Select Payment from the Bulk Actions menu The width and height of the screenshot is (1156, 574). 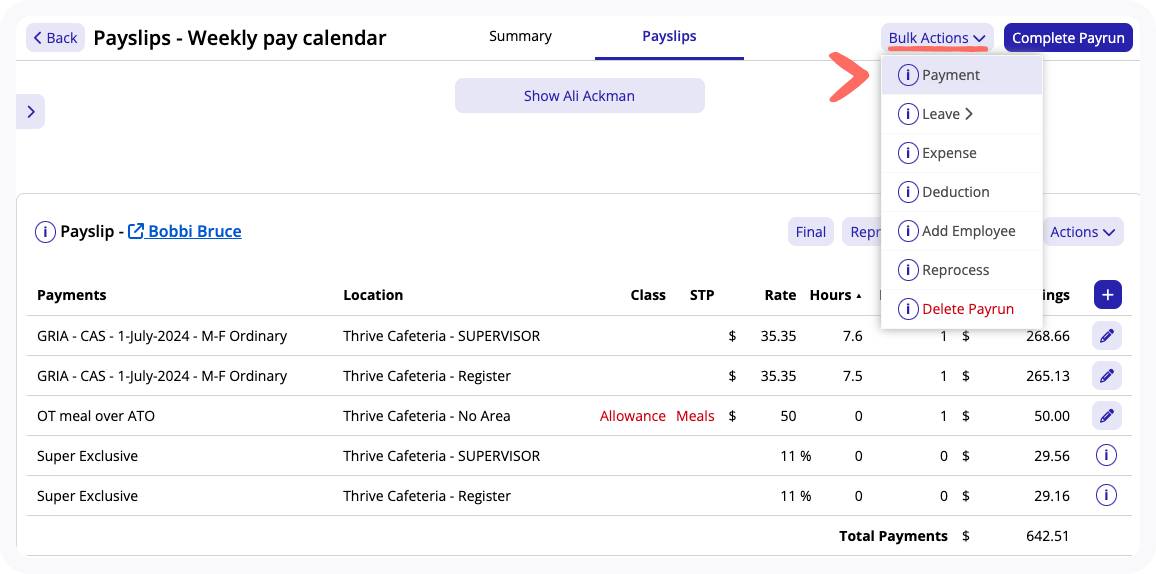[951, 75]
